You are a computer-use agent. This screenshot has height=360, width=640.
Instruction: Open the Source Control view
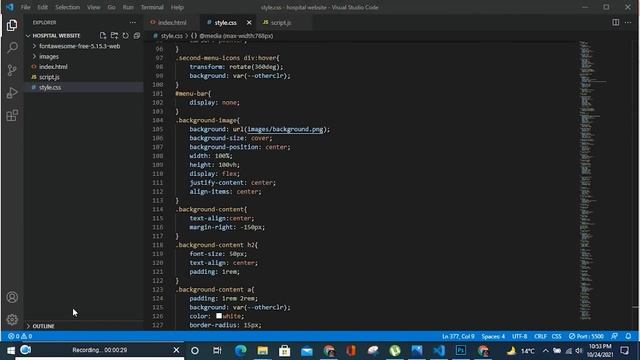(12, 70)
